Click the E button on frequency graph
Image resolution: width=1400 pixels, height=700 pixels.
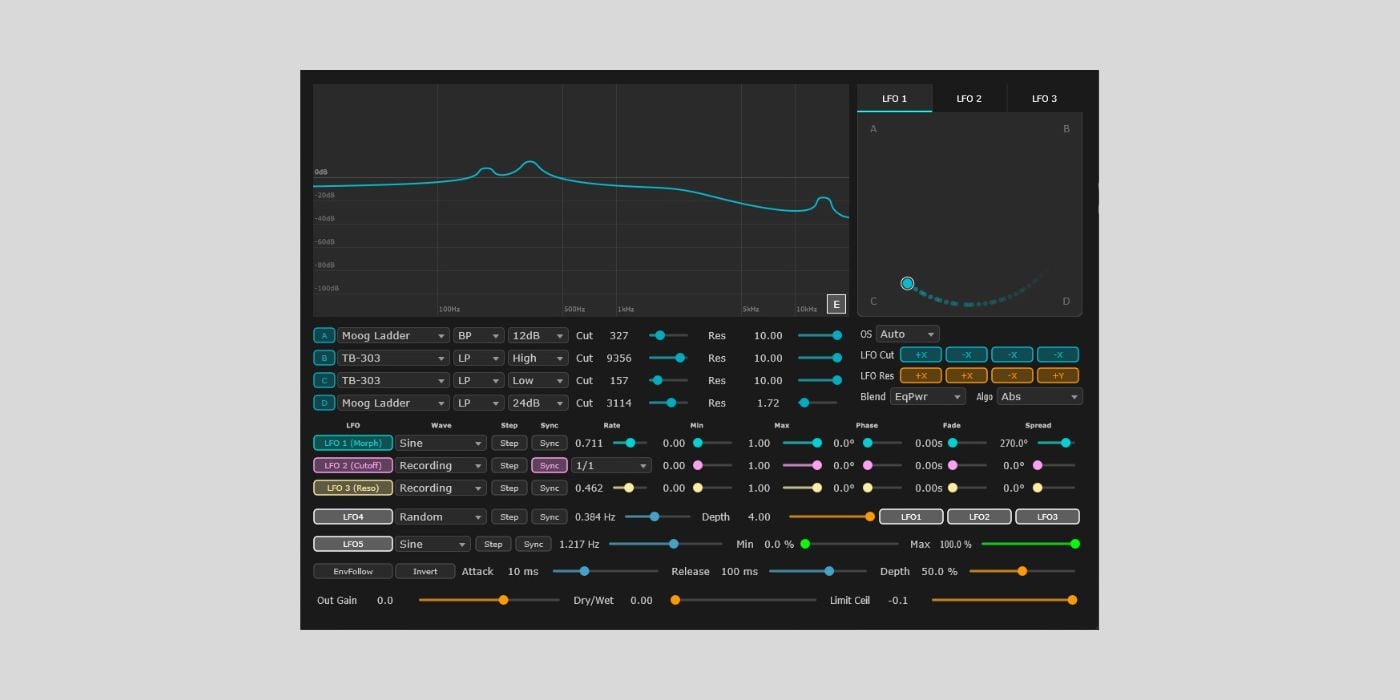pyautogui.click(x=836, y=304)
